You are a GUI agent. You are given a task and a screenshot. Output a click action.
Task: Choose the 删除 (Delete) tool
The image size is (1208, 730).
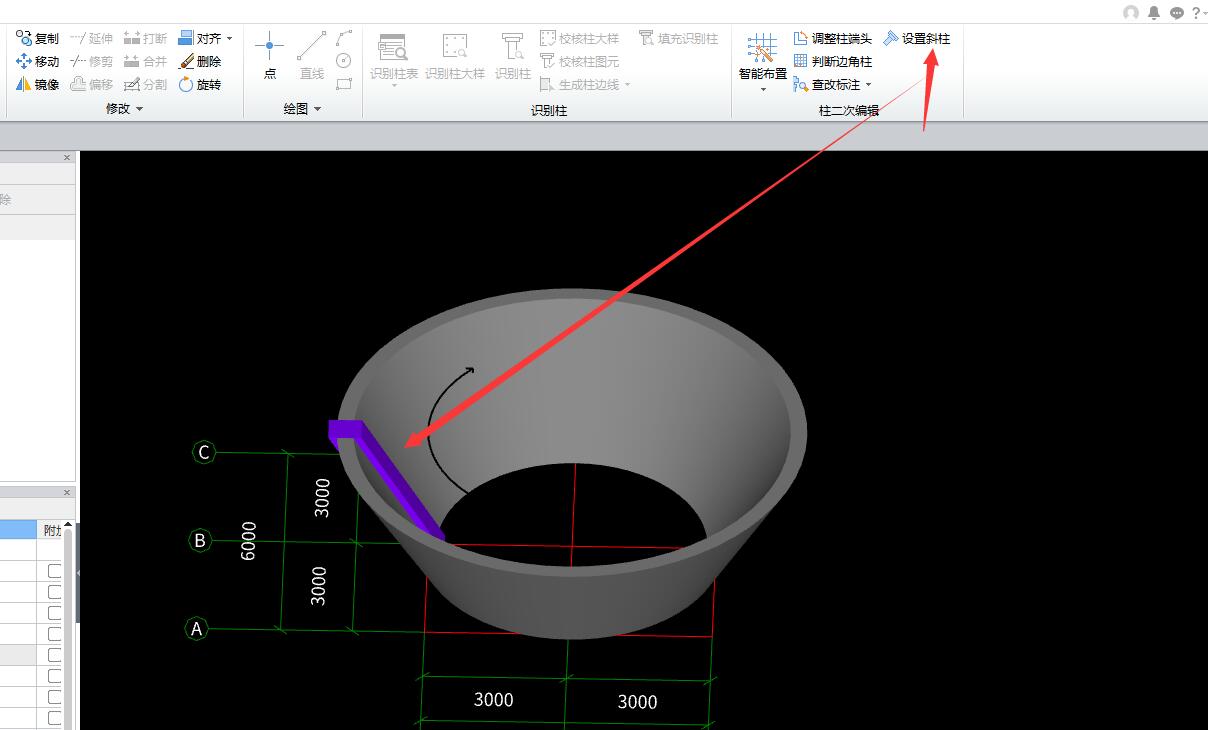[200, 61]
